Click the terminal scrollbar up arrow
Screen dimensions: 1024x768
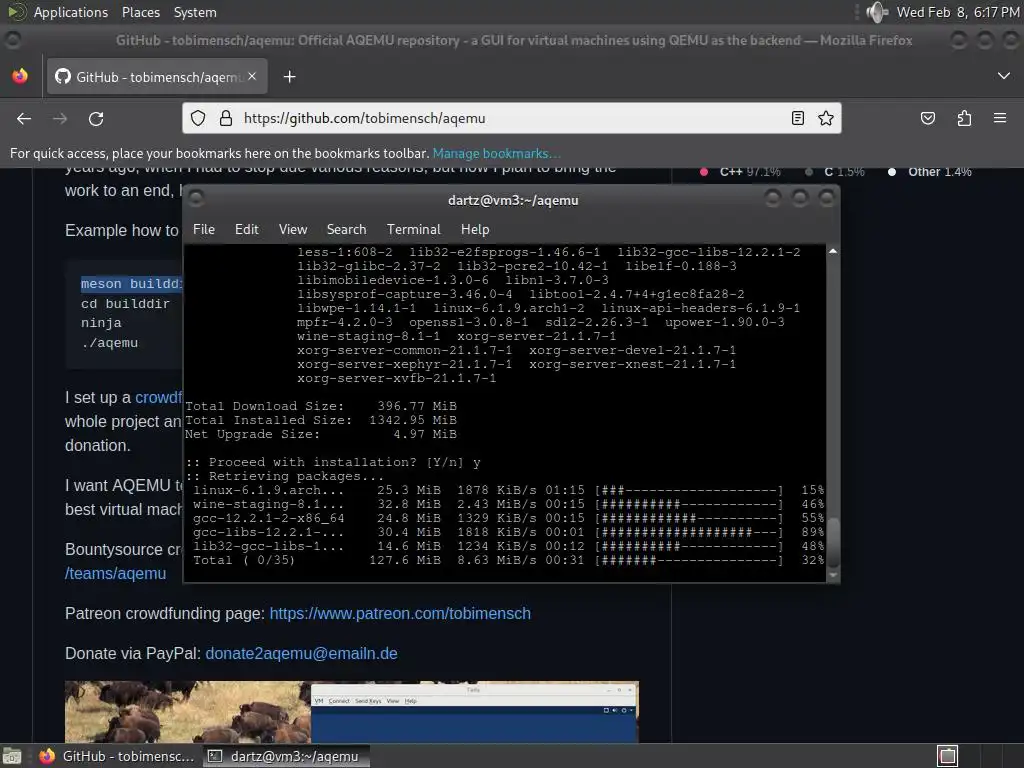[x=833, y=251]
